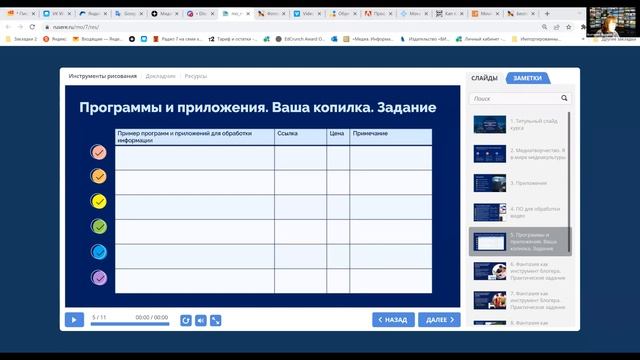Open the Импортированные bookmarks folder
Screen dimensions: 640x360
point(537,39)
